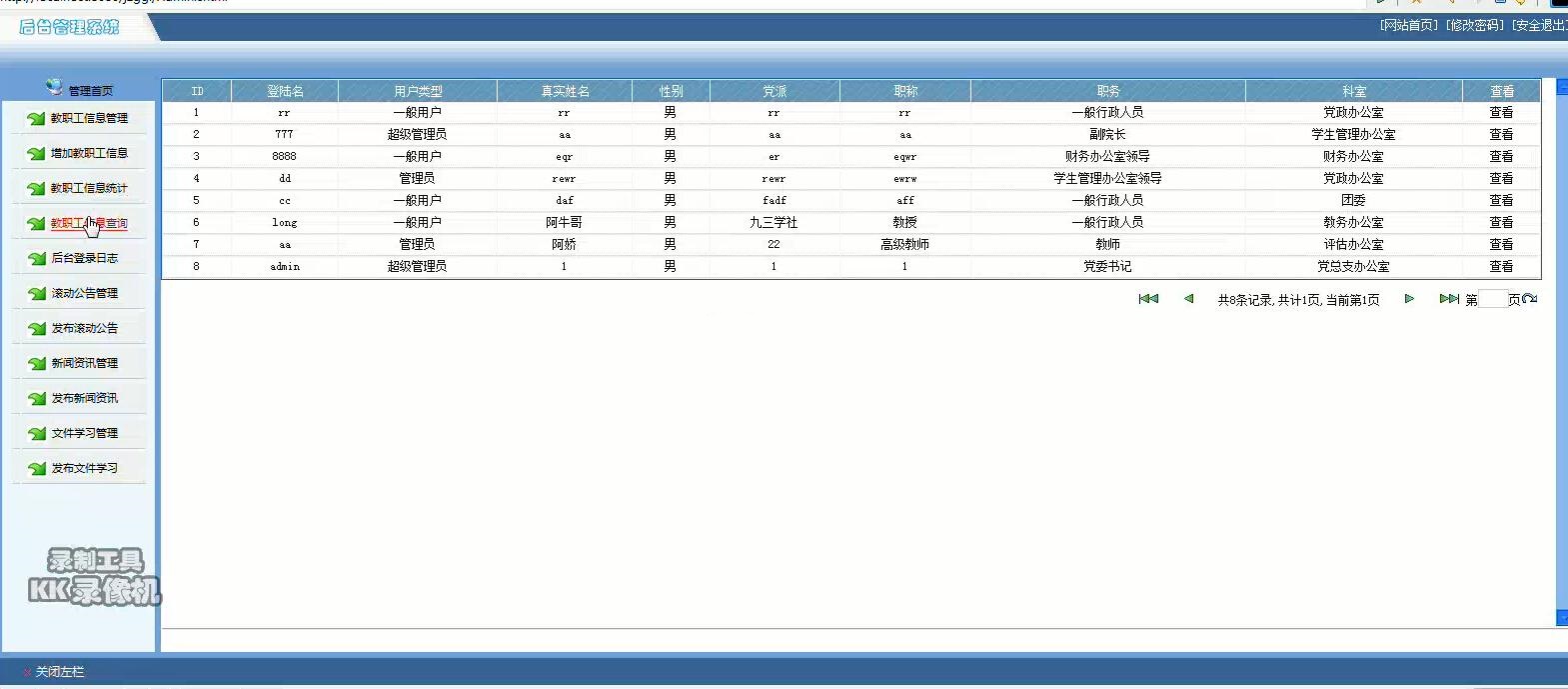Screen dimensions: 1568x689
Task: Click 查看 in the long row
Action: (1501, 222)
